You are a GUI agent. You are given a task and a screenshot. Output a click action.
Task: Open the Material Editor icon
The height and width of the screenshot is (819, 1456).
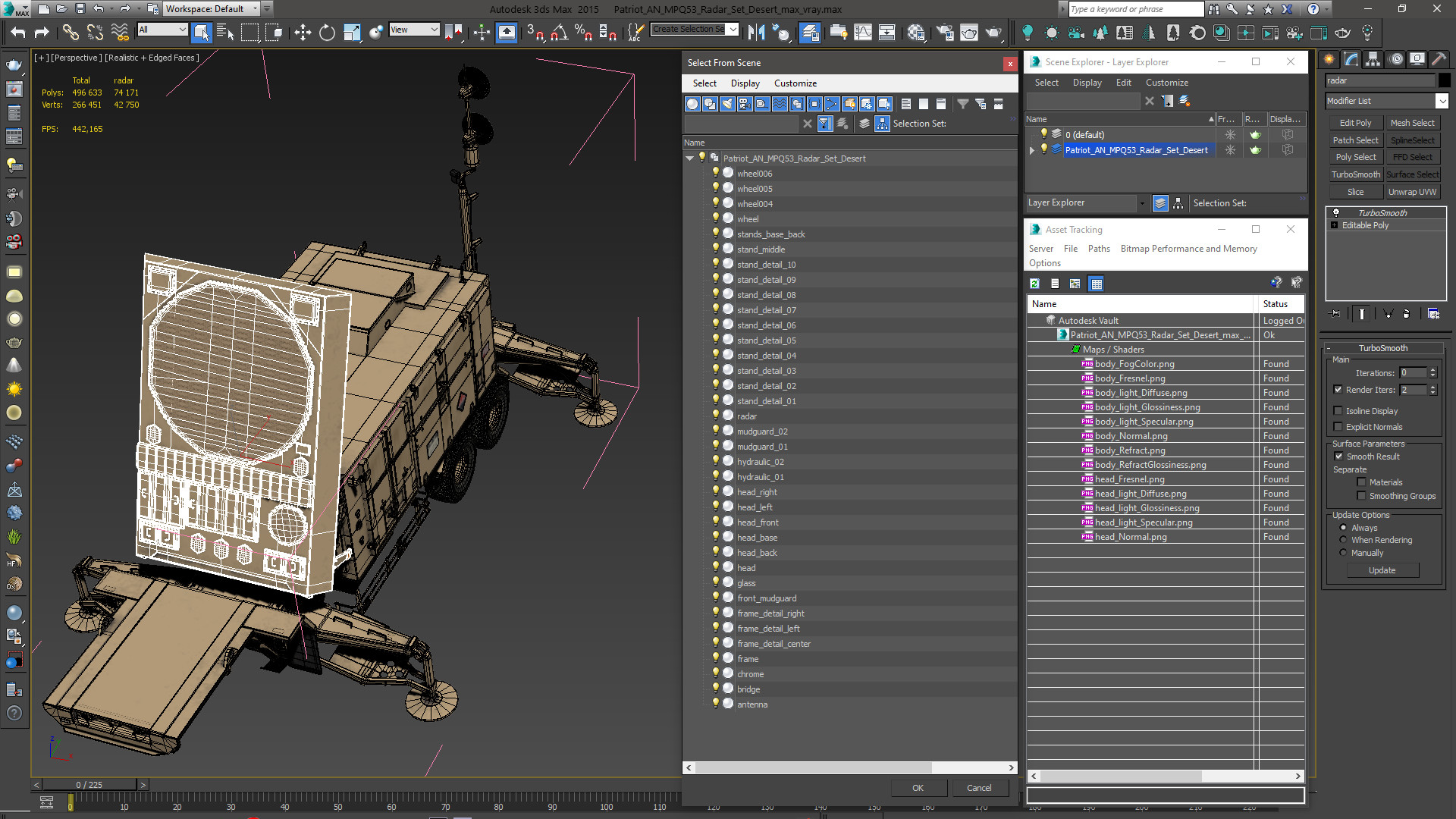tap(916, 32)
